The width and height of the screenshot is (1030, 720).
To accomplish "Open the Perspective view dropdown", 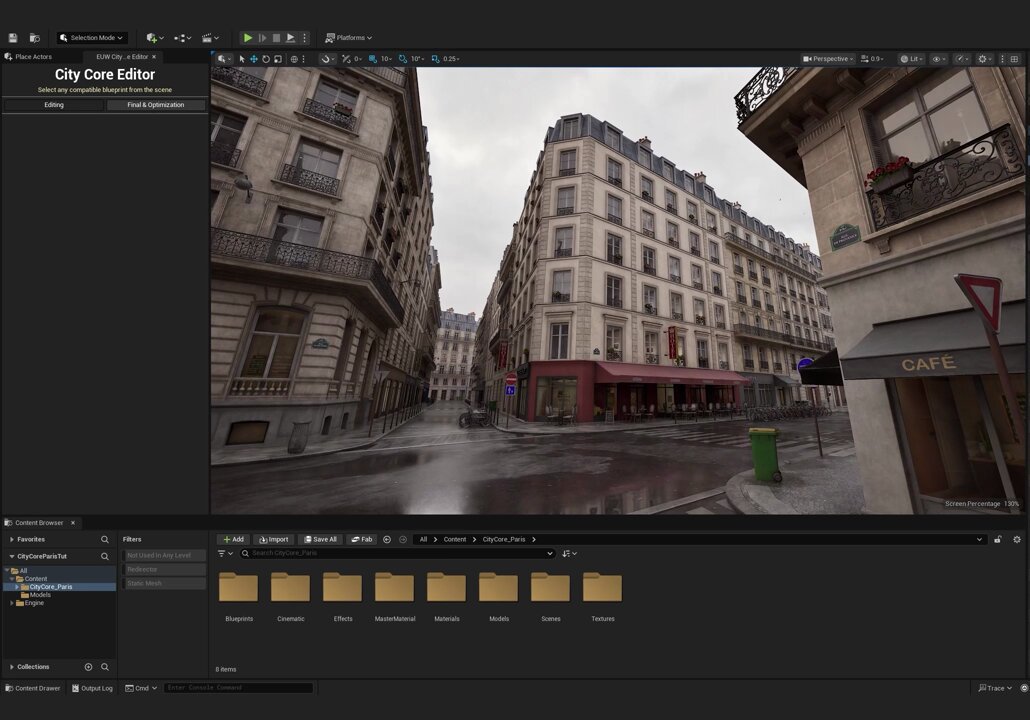I will pos(828,59).
